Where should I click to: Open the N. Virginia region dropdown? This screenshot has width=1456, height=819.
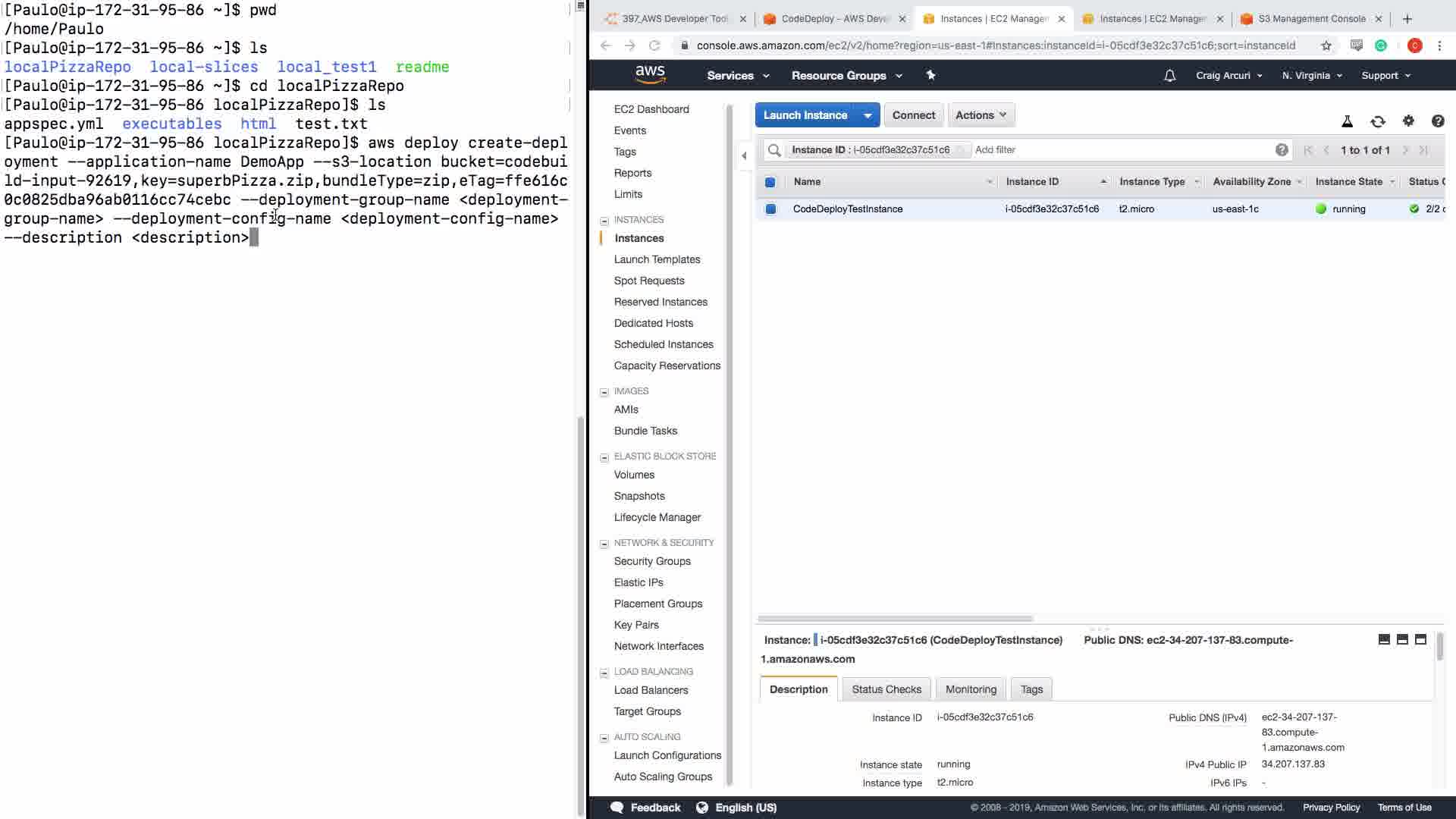click(1311, 76)
